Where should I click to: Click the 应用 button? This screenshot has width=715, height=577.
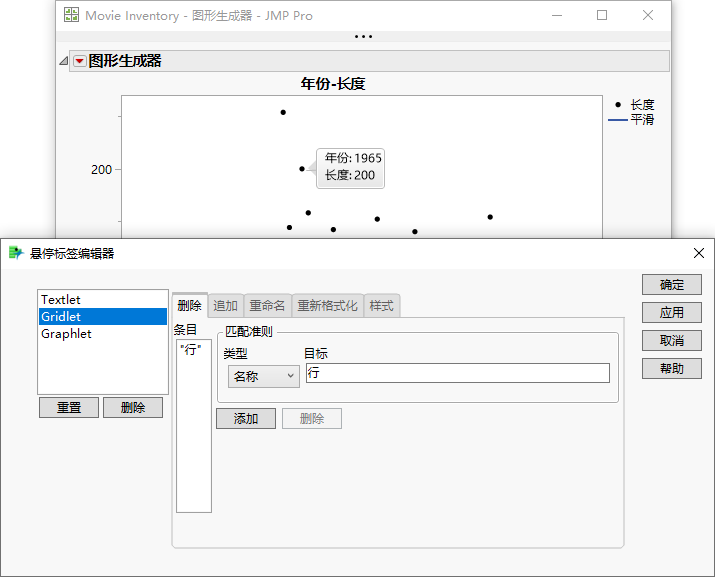coord(672,312)
